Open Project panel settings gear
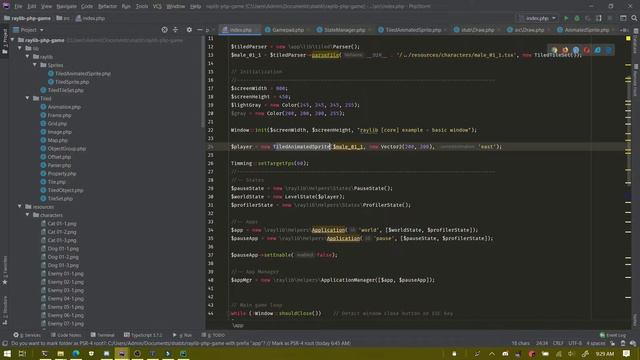Image resolution: width=640 pixels, height=360 pixels. click(x=189, y=30)
